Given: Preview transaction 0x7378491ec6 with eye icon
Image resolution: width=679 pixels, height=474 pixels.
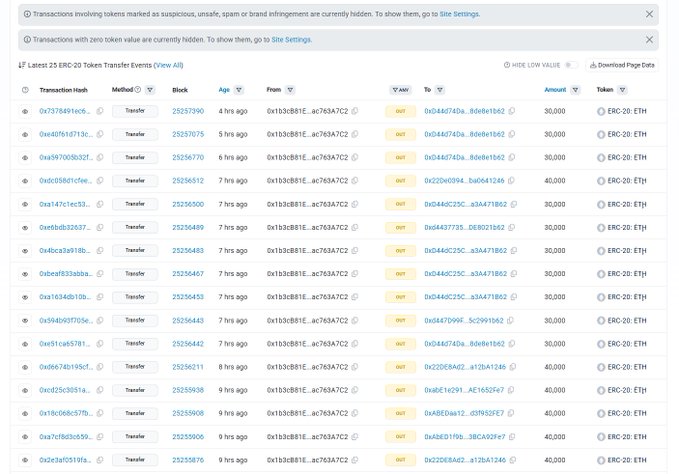Looking at the screenshot, I should click(x=25, y=111).
